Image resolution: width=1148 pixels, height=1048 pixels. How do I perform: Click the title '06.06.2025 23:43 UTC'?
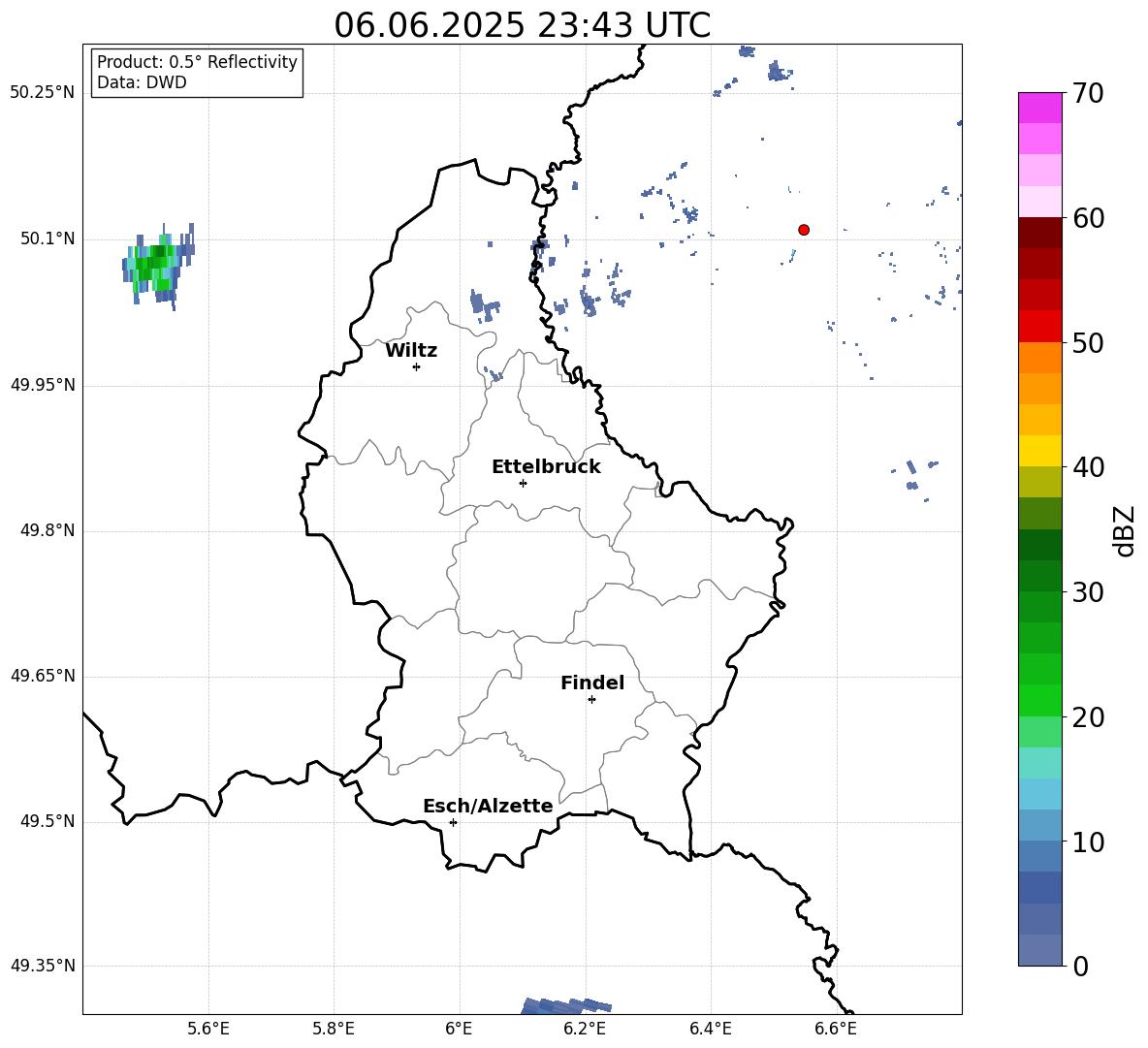coord(522,25)
